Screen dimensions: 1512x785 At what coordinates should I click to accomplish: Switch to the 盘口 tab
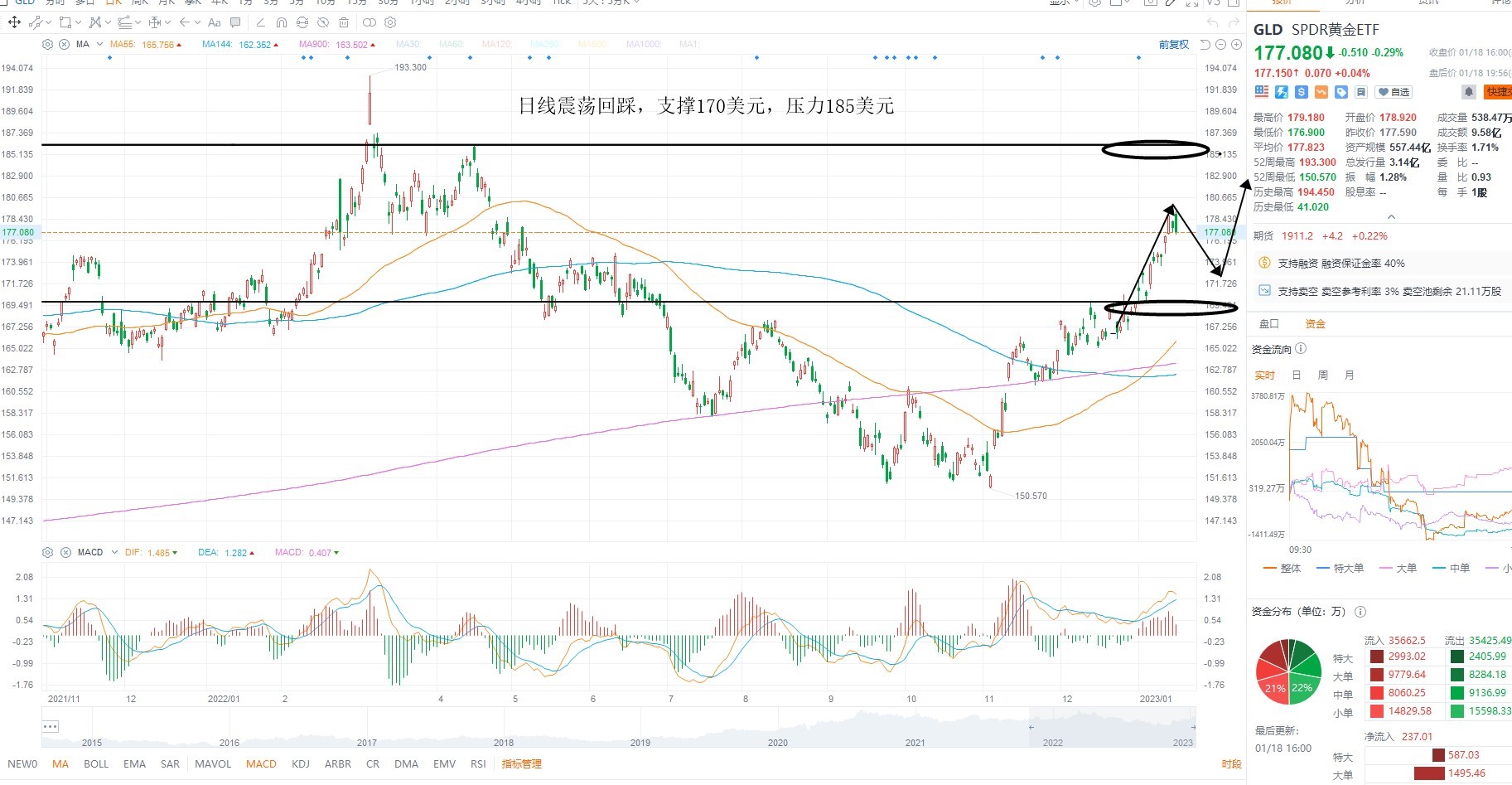tap(1268, 324)
